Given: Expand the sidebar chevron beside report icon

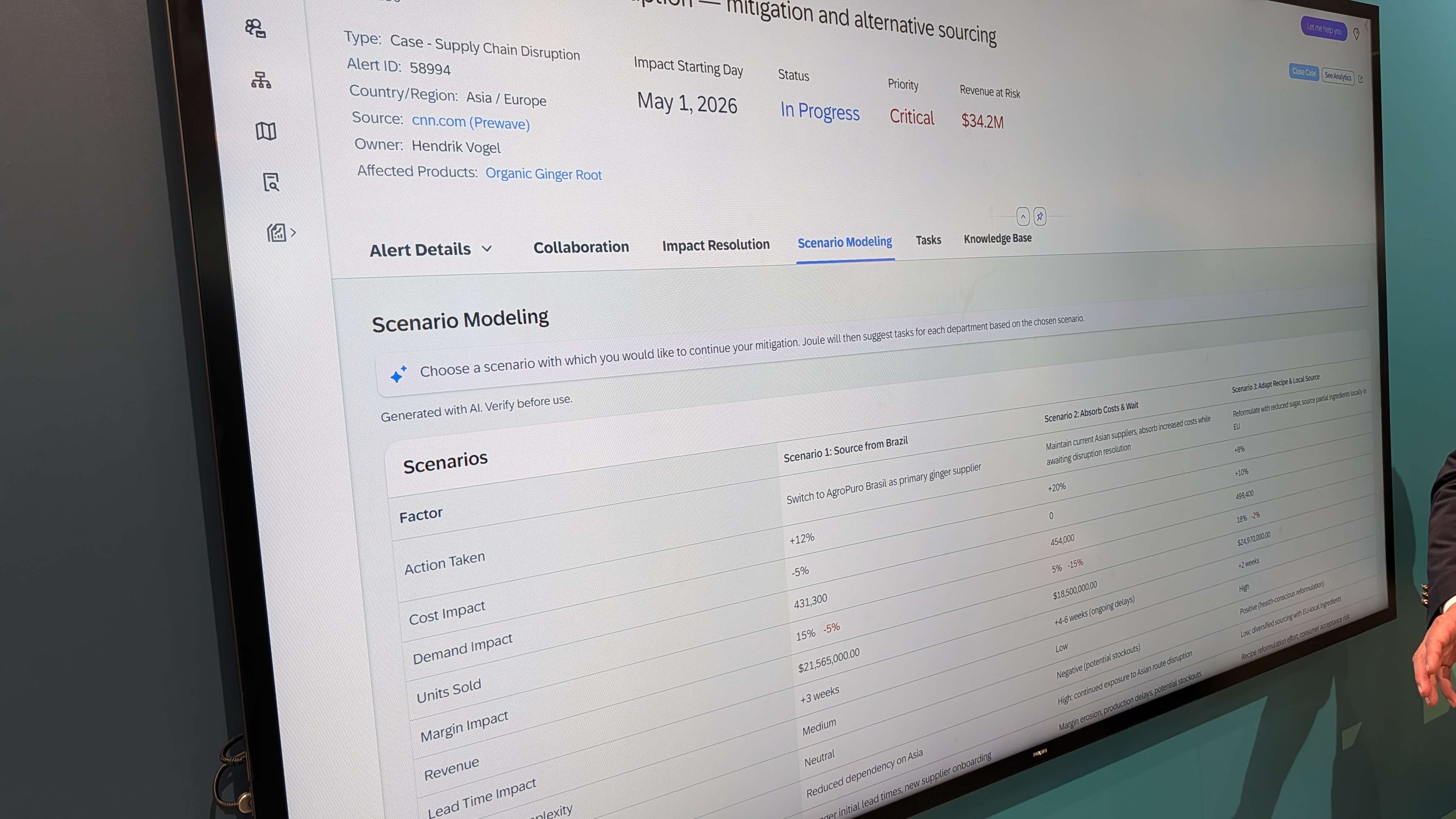Looking at the screenshot, I should tap(293, 232).
